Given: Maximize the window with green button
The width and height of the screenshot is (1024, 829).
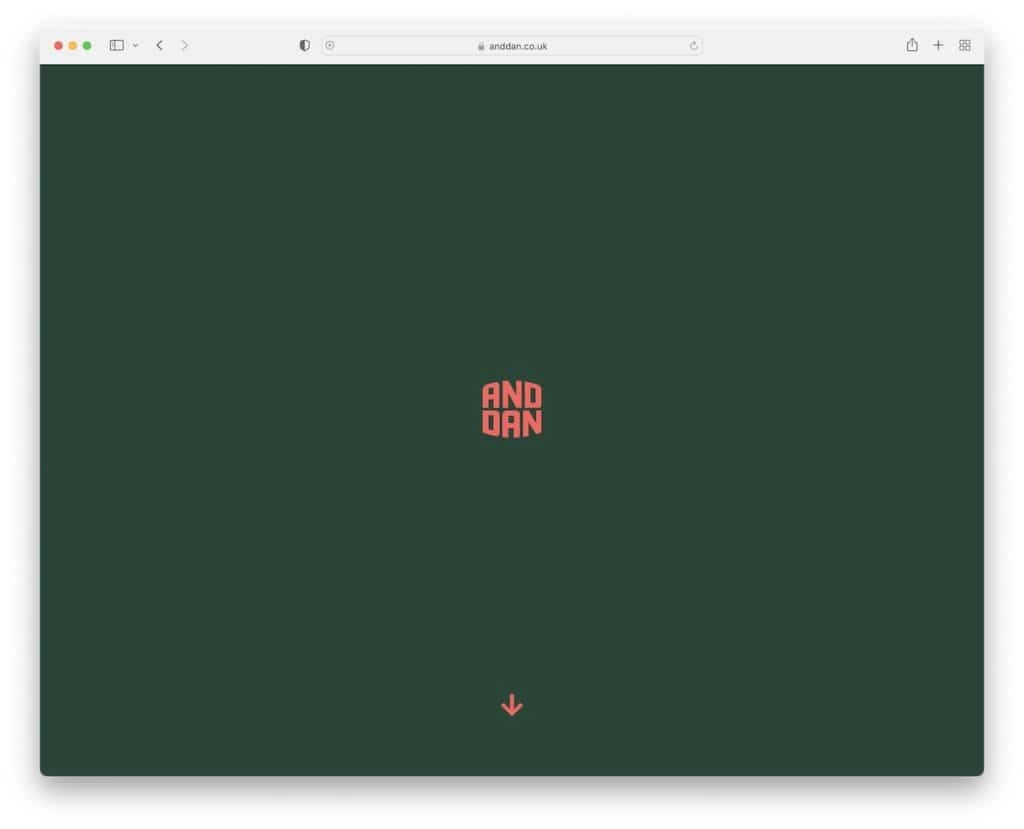Looking at the screenshot, I should click(x=87, y=46).
